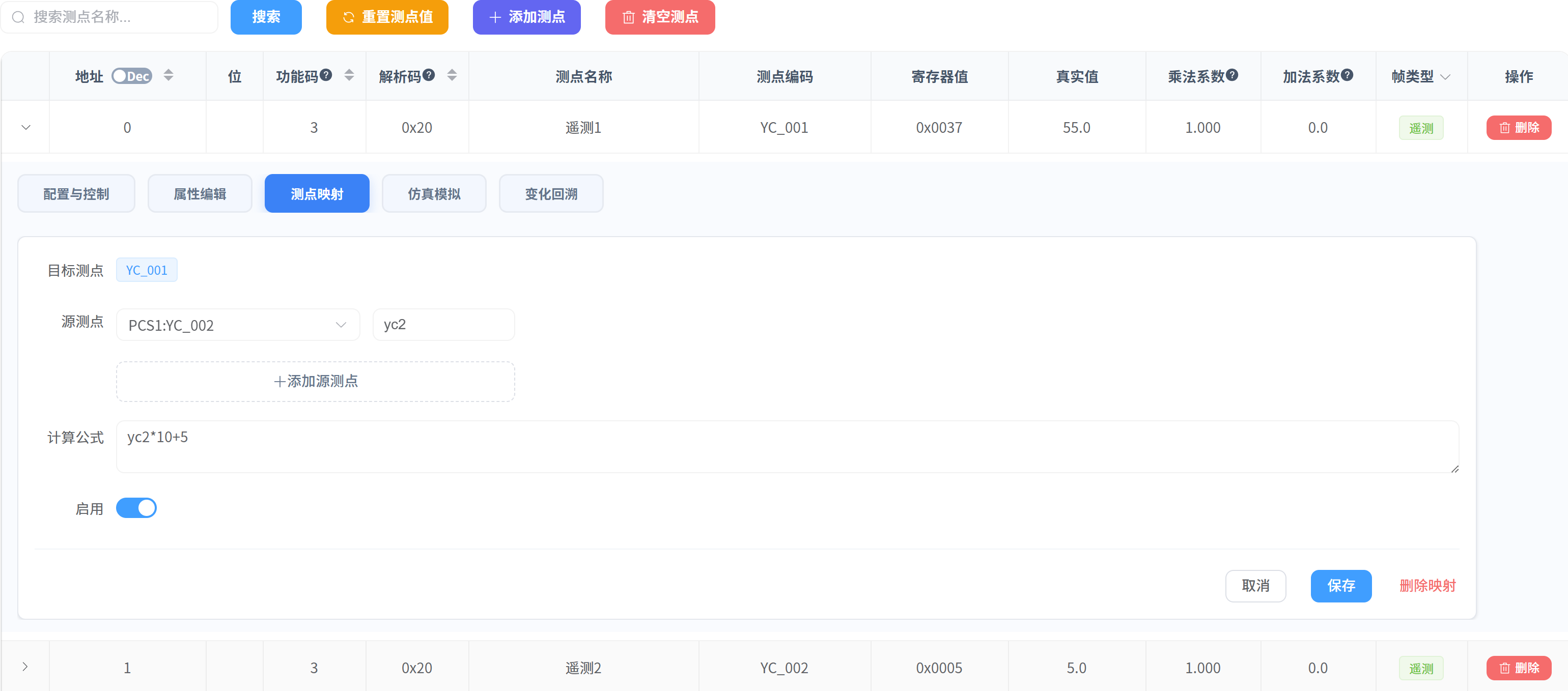
Task: Sort by address column arrows
Action: coord(169,75)
